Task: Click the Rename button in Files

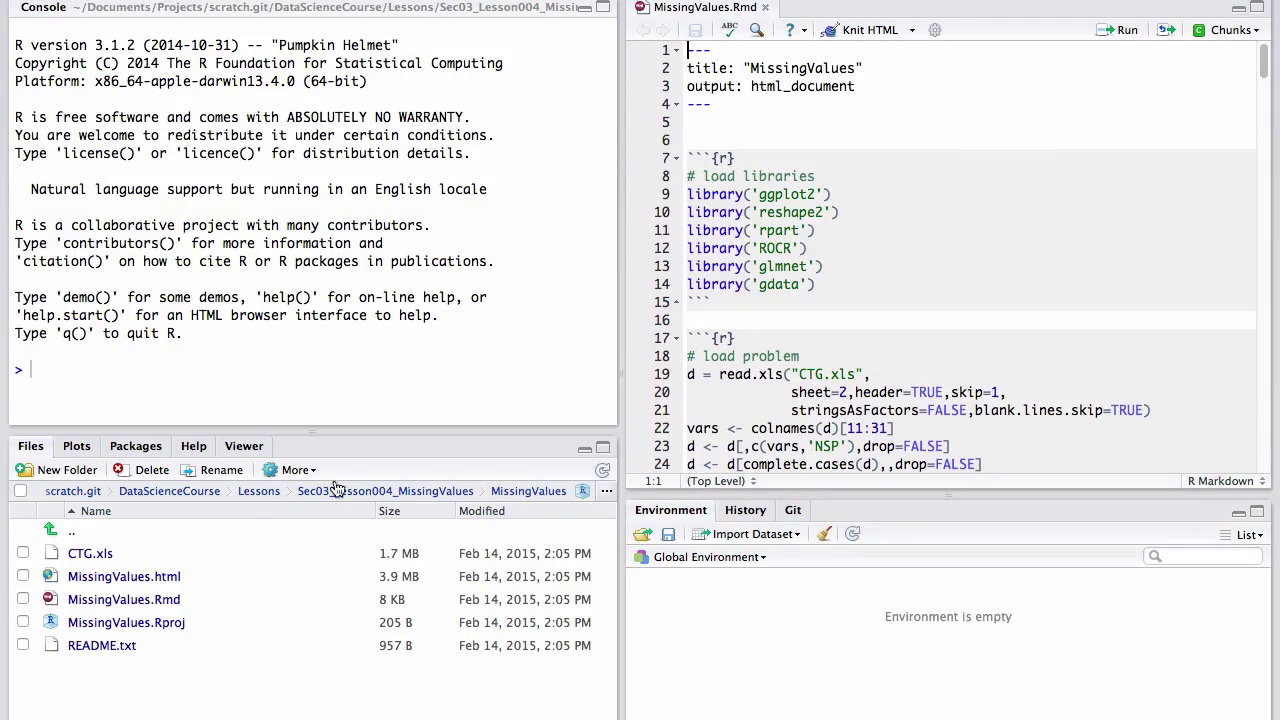Action: (212, 470)
